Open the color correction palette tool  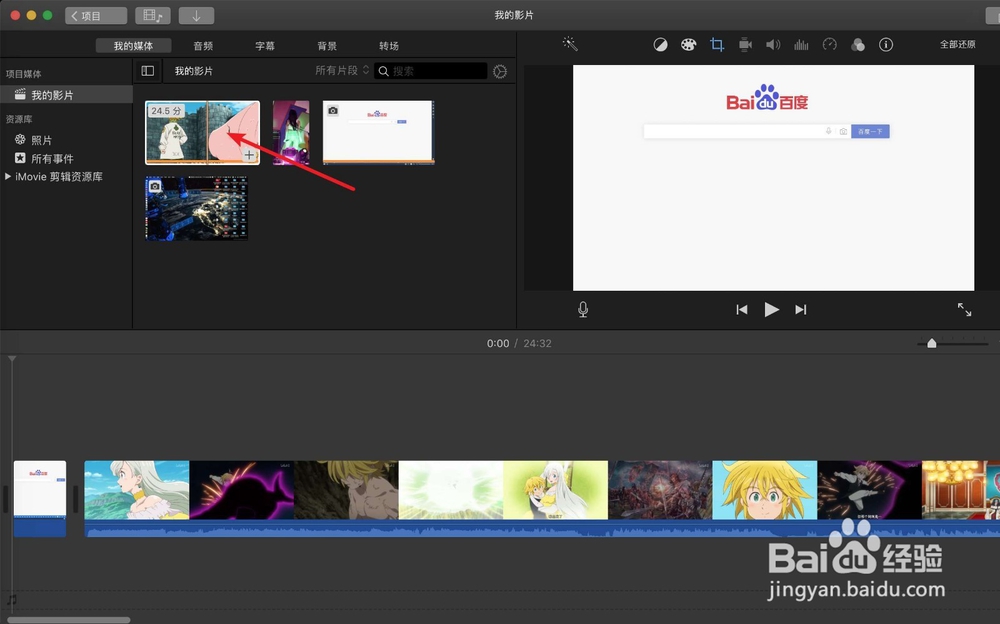coord(688,45)
